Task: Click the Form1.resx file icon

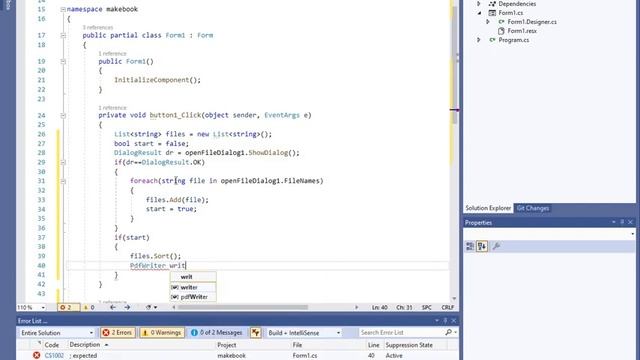Action: click(x=501, y=31)
